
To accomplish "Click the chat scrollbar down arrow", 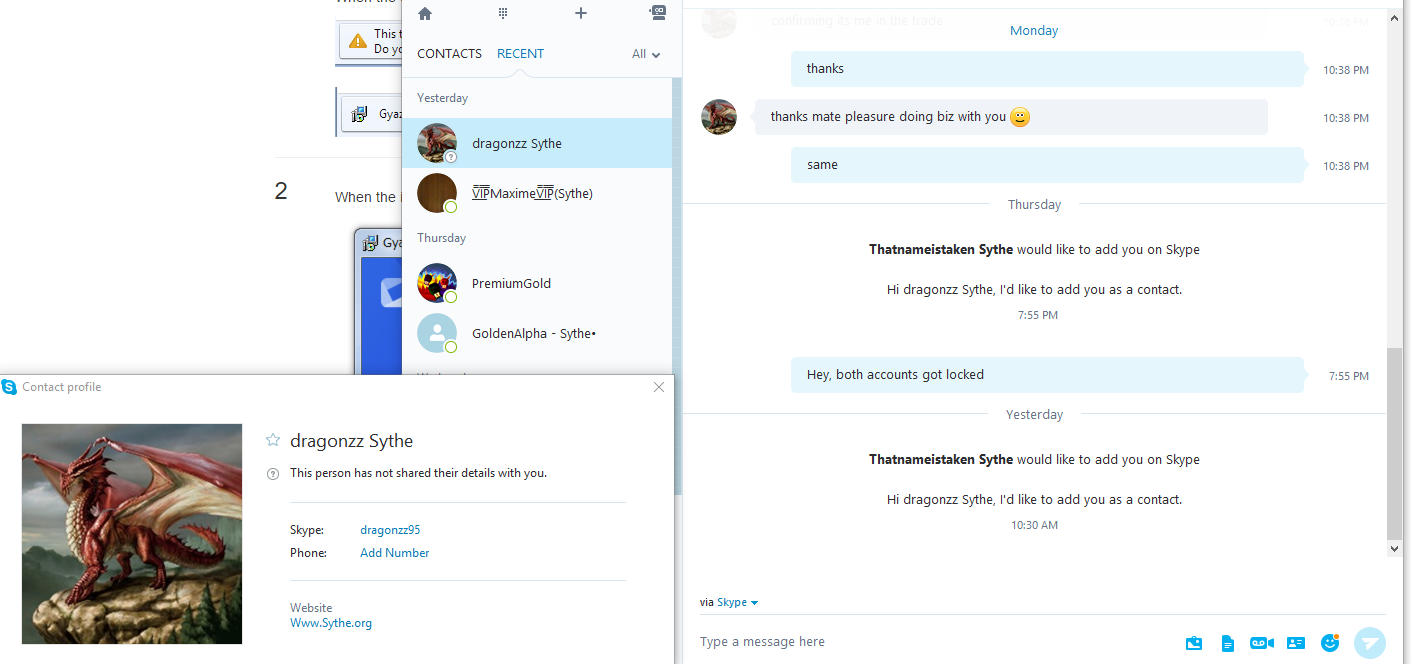I will coord(1395,548).
